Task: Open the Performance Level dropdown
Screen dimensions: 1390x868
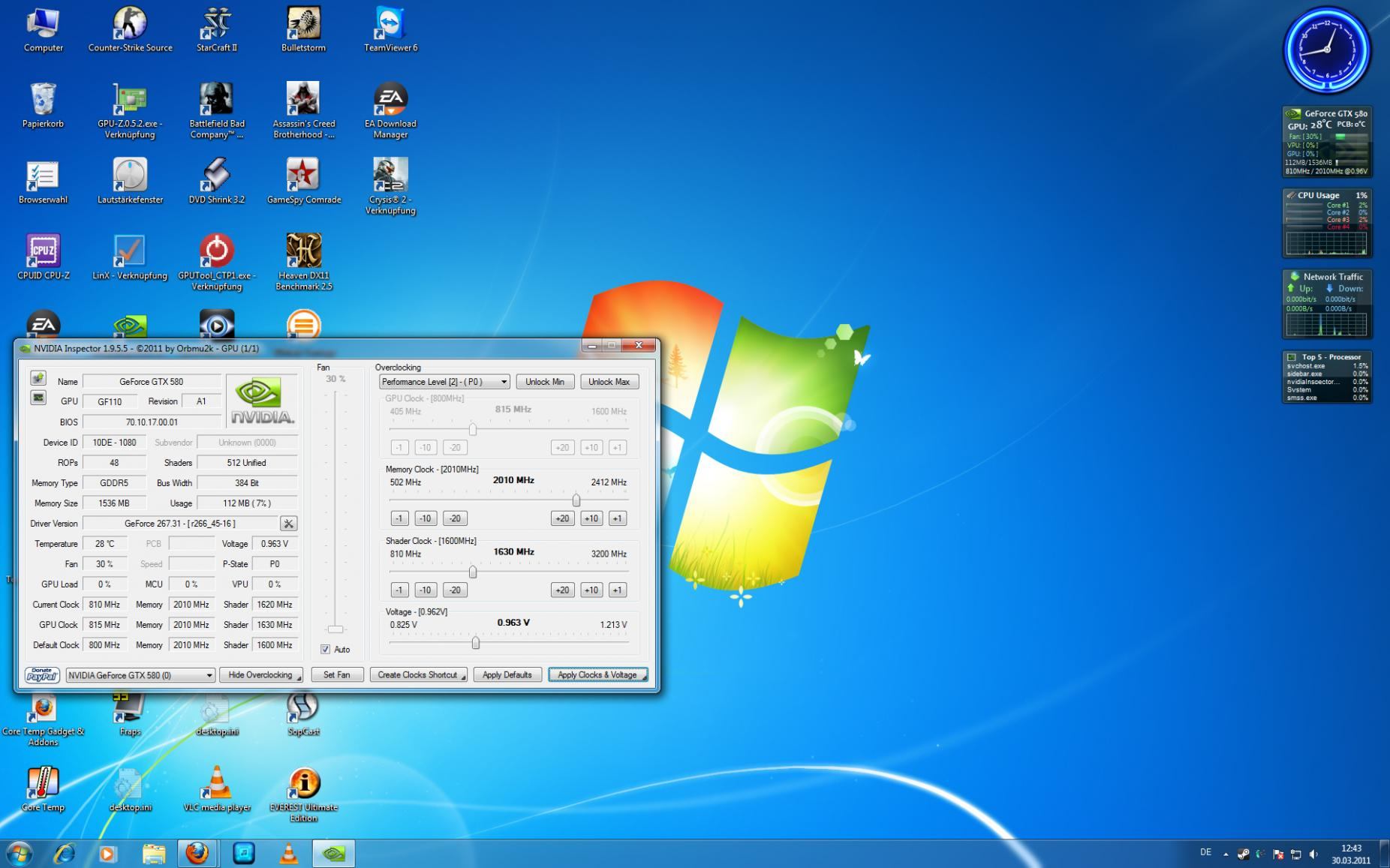Action: [444, 382]
